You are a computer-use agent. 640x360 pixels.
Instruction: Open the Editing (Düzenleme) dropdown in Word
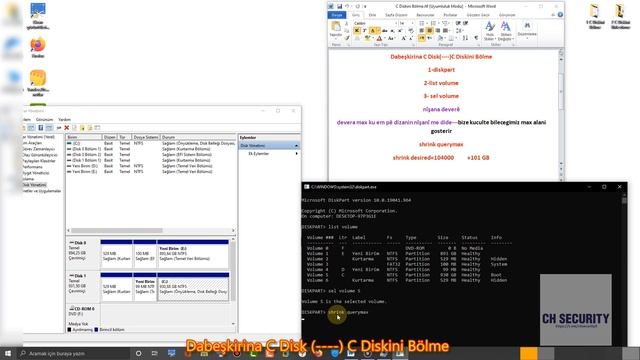pyautogui.click(x=527, y=31)
